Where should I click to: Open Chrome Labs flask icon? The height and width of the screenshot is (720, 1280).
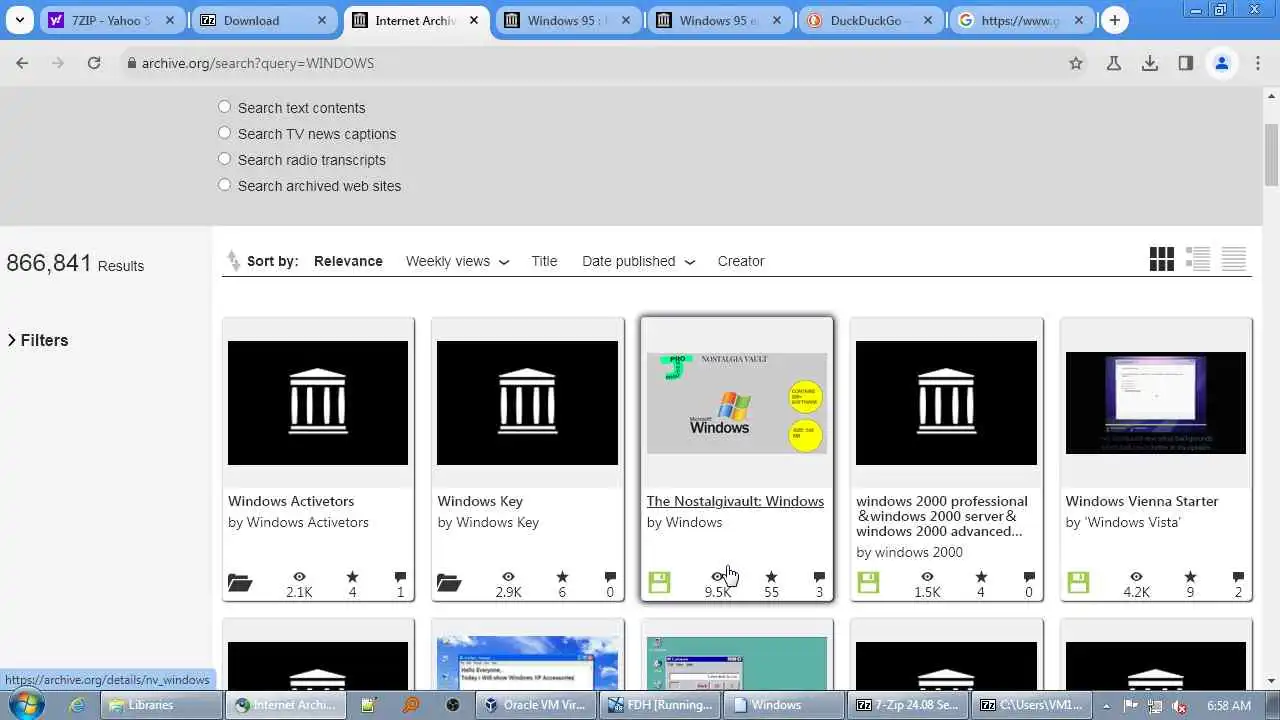click(x=1113, y=63)
